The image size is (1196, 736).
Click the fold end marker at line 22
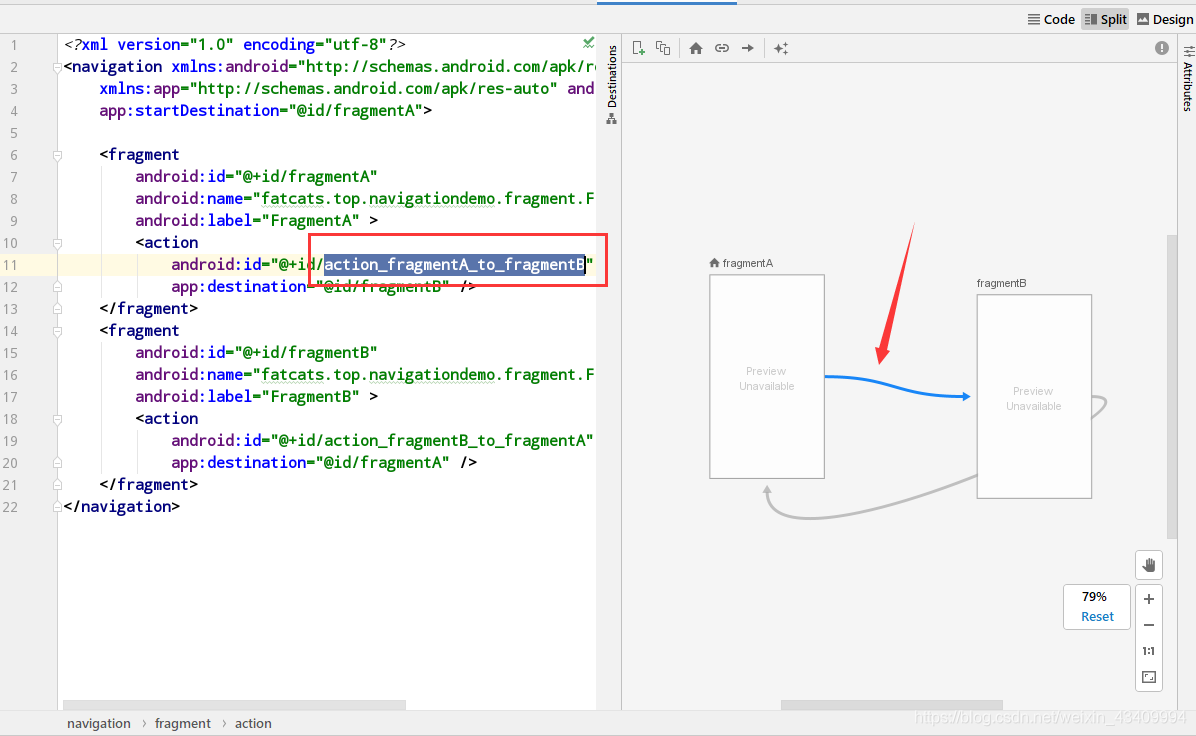[57, 507]
